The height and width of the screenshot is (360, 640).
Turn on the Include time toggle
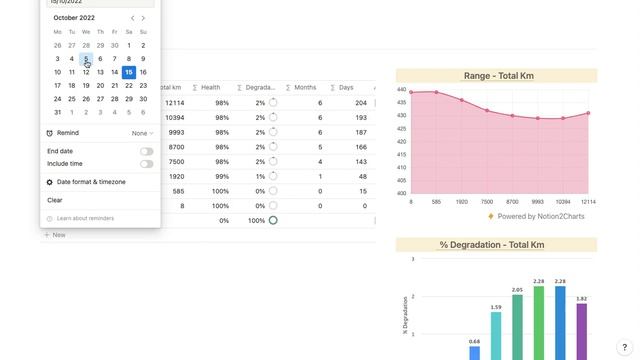(147, 164)
